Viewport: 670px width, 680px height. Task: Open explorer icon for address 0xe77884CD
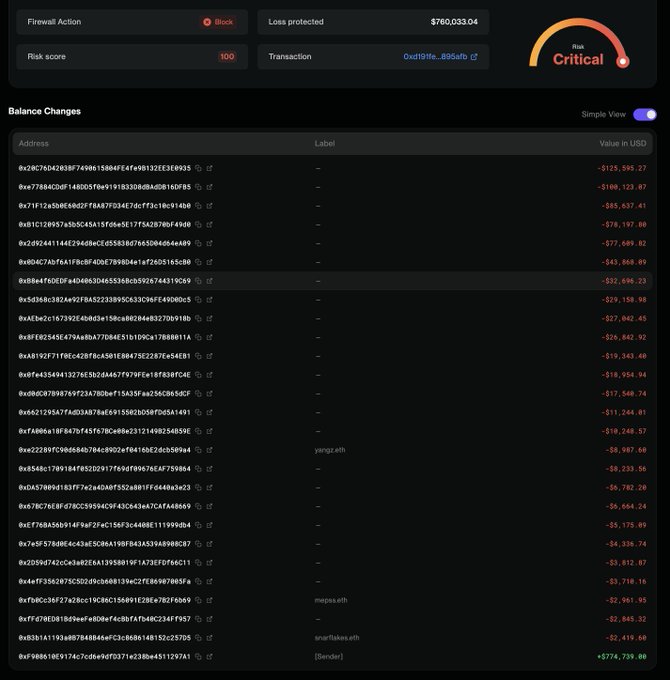[209, 187]
